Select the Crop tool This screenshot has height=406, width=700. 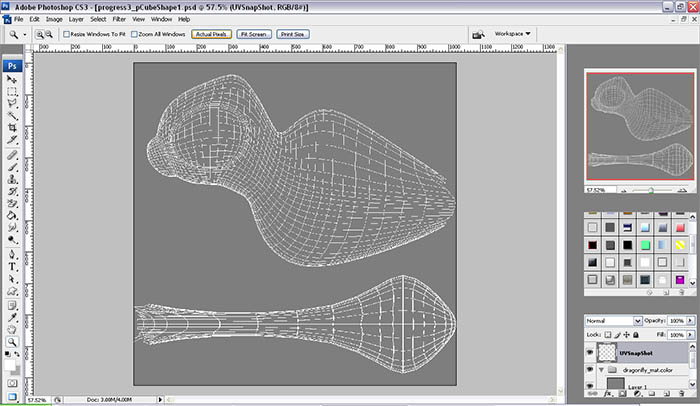(x=12, y=128)
